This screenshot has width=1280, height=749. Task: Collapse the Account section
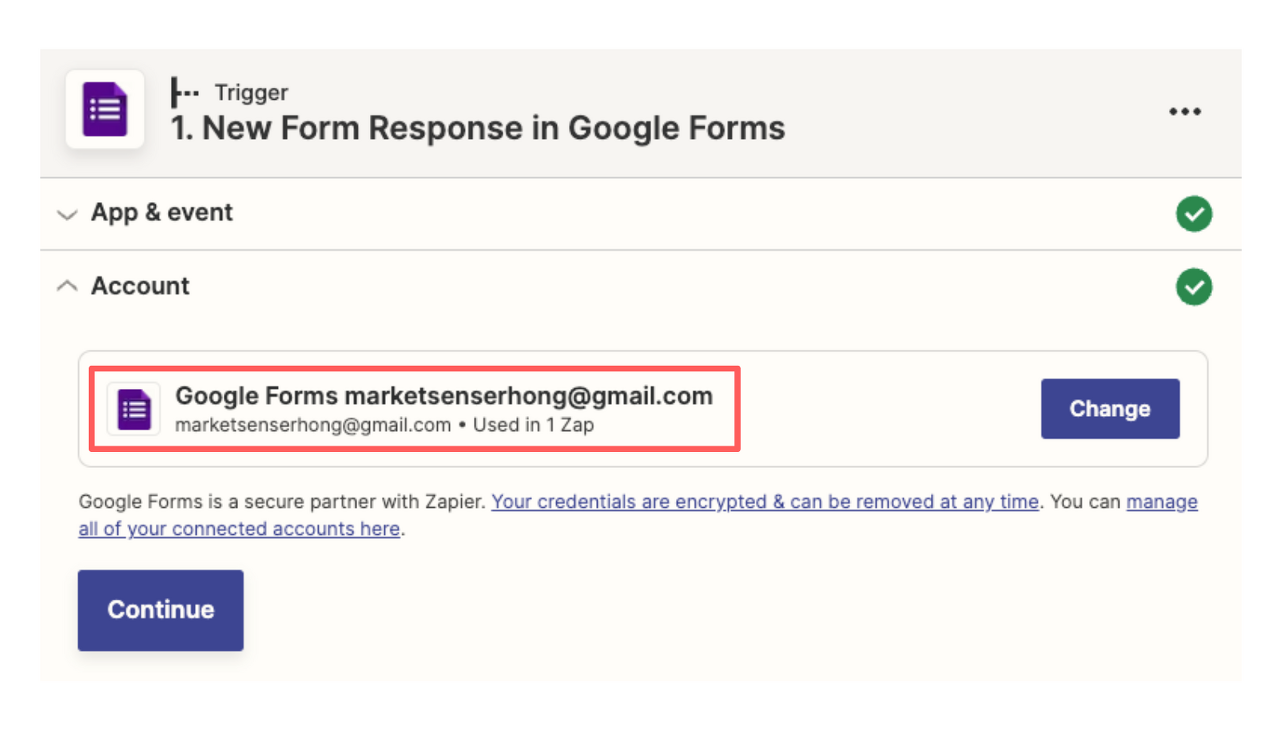coord(67,286)
